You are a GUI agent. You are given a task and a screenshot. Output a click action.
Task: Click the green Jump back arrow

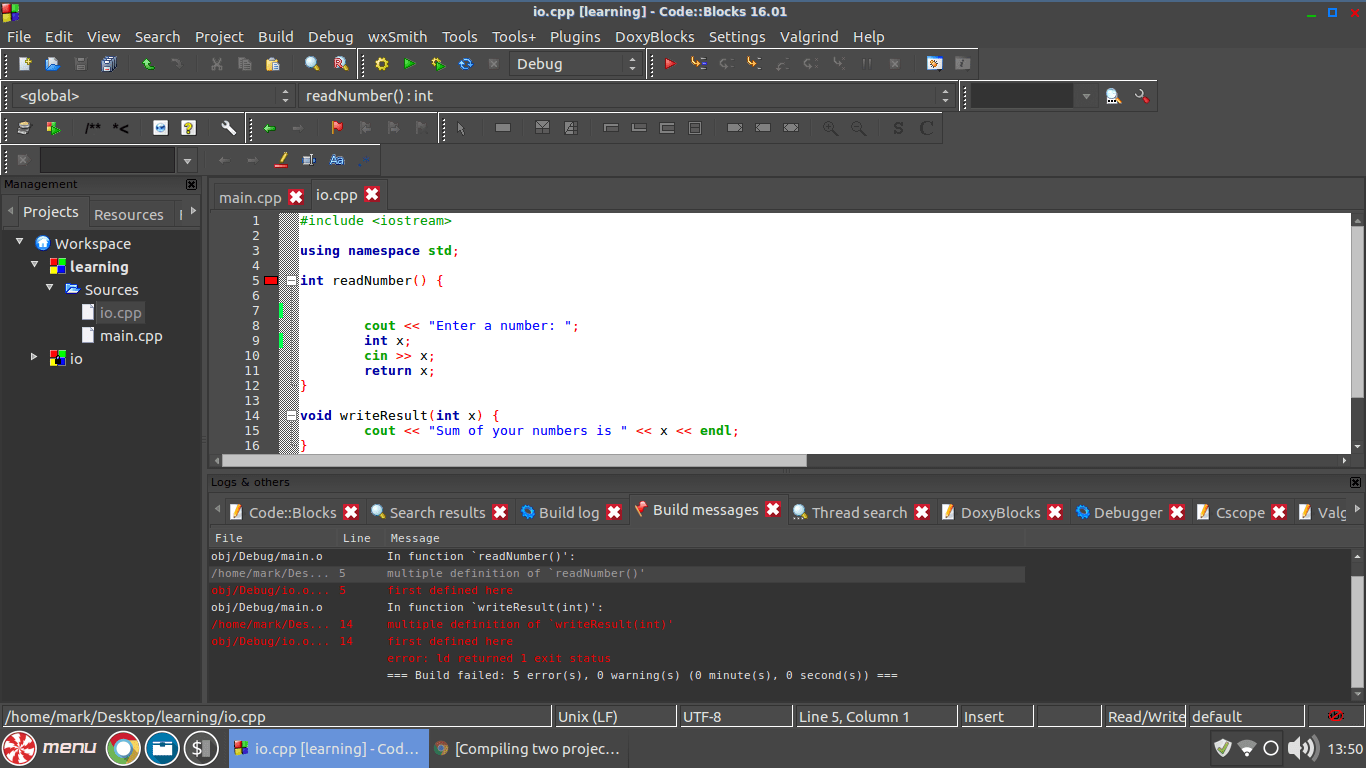pos(269,128)
